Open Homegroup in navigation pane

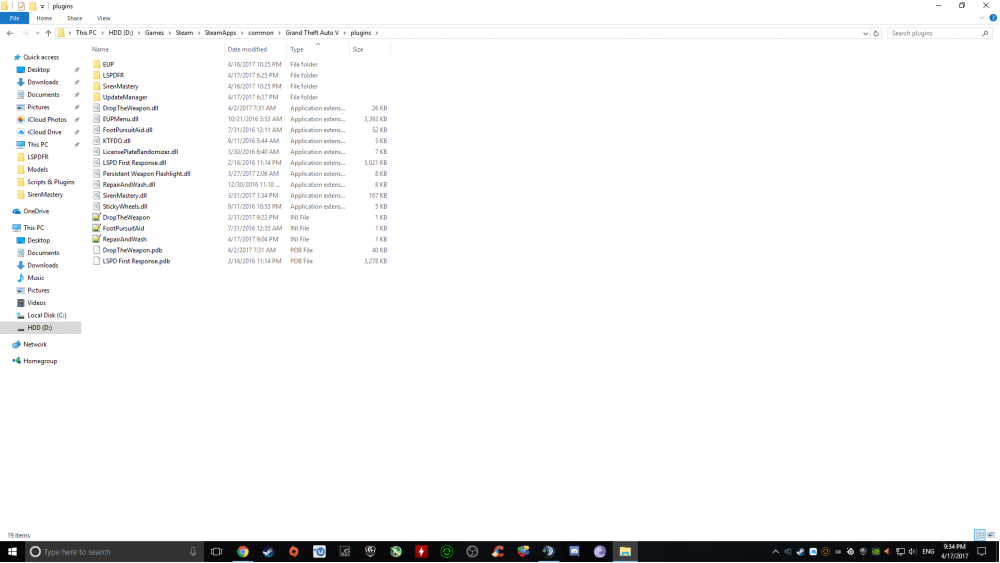coord(40,361)
